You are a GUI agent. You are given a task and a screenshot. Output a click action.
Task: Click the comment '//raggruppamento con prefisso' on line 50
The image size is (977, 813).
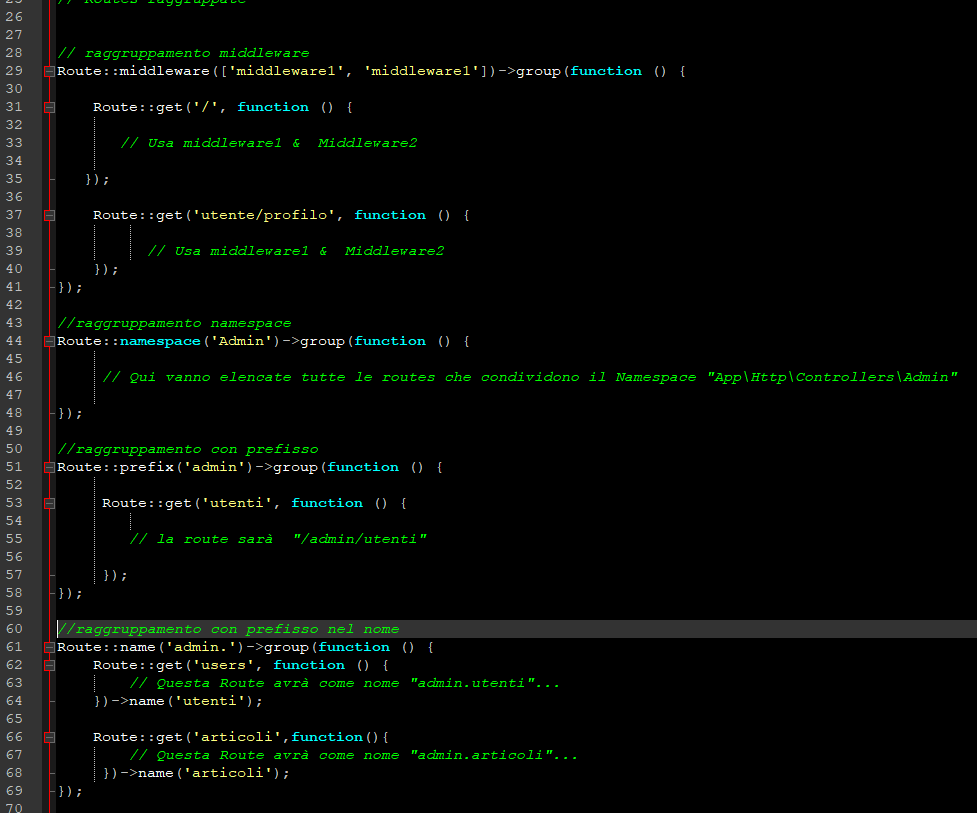188,449
